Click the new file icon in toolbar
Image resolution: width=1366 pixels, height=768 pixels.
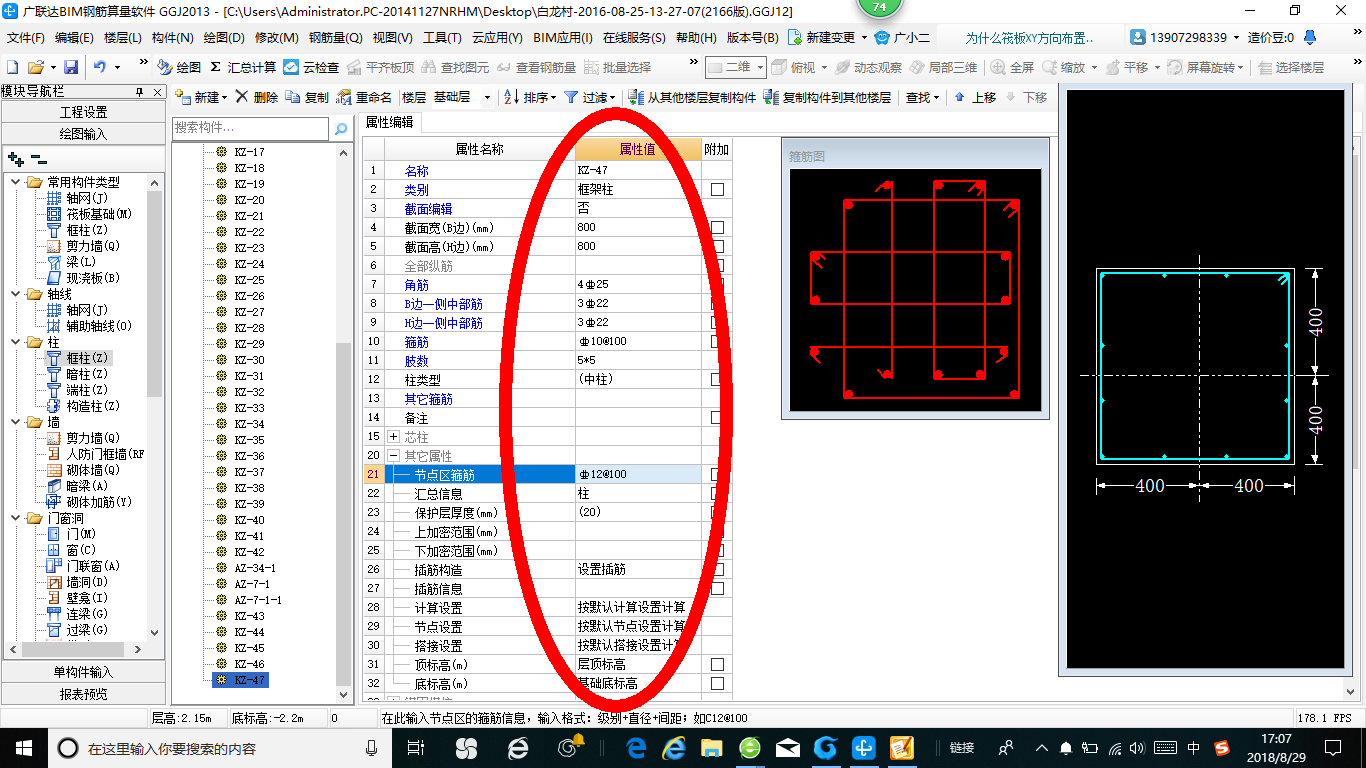12,67
